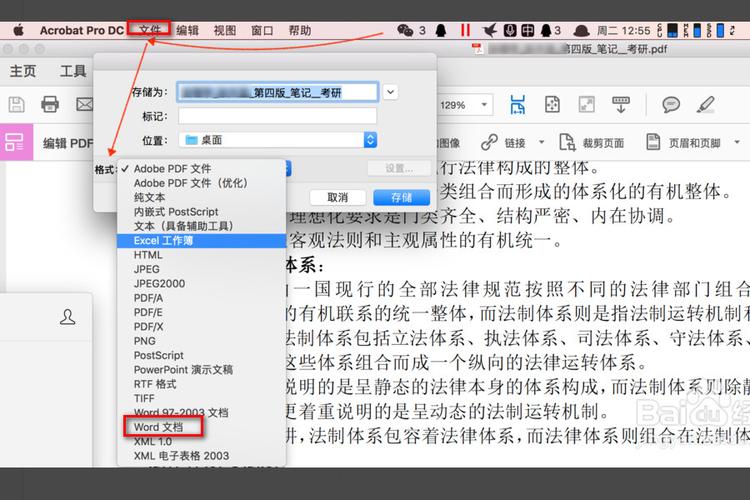Click the read mode keyboard icon
The height and width of the screenshot is (500, 750).
click(x=621, y=104)
